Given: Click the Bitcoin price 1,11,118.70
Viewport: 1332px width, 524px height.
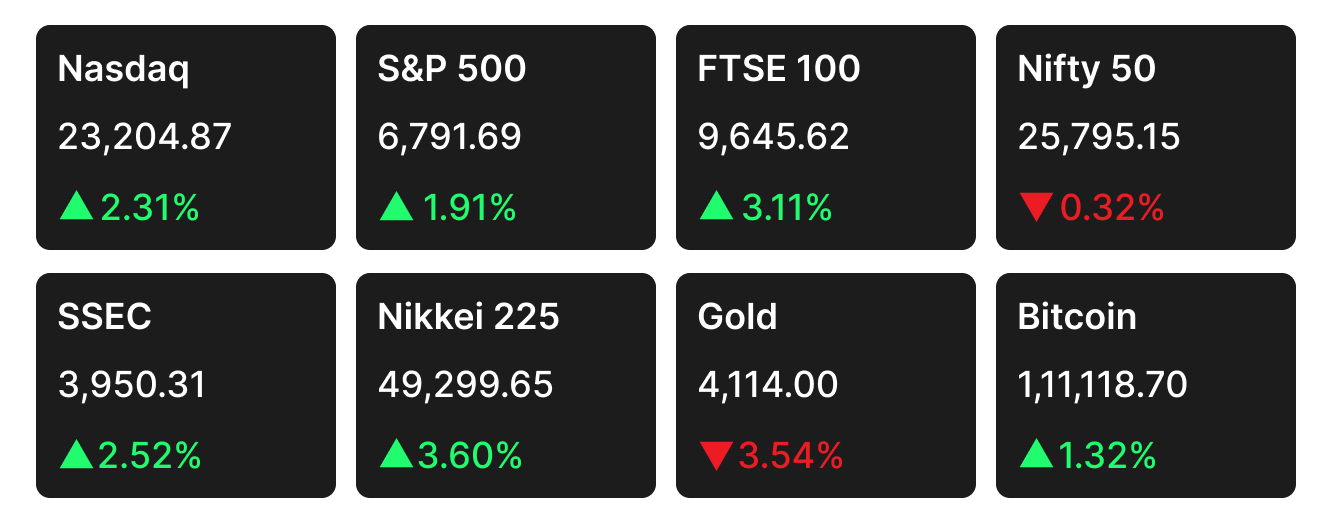Looking at the screenshot, I should point(1103,384).
